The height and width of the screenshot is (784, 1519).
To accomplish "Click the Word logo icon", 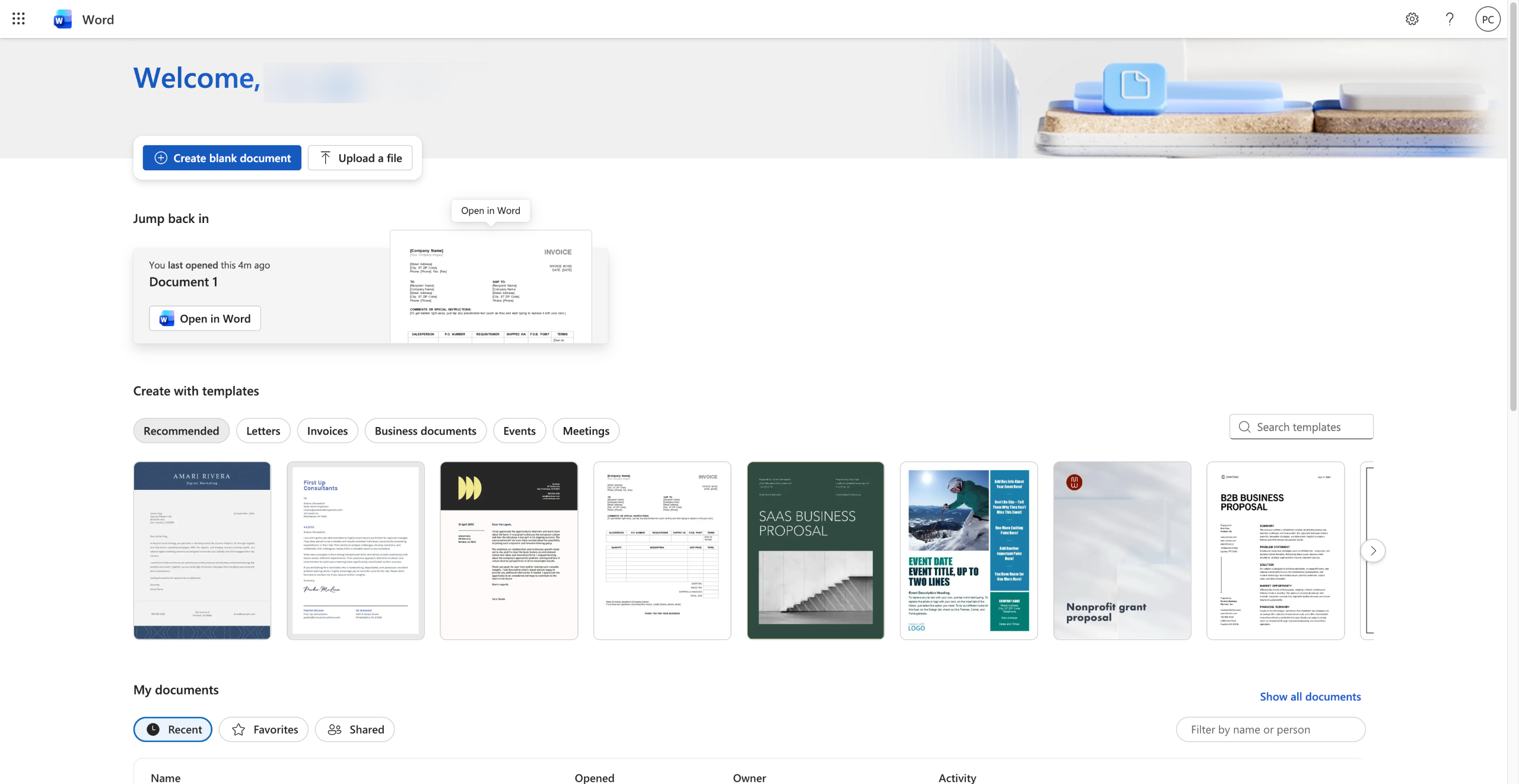I will [62, 19].
